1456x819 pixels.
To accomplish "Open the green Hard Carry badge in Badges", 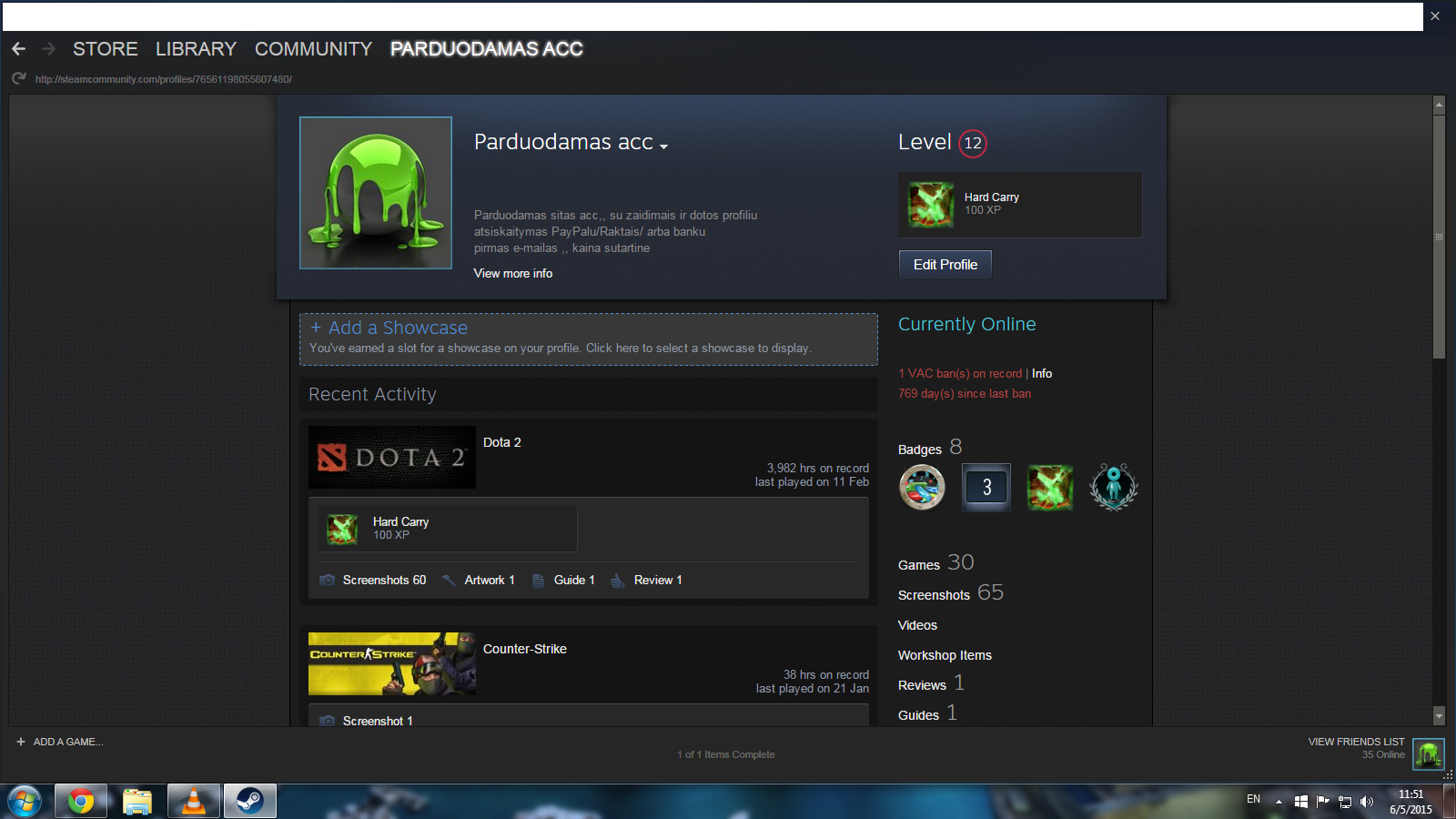I will pyautogui.click(x=1050, y=487).
